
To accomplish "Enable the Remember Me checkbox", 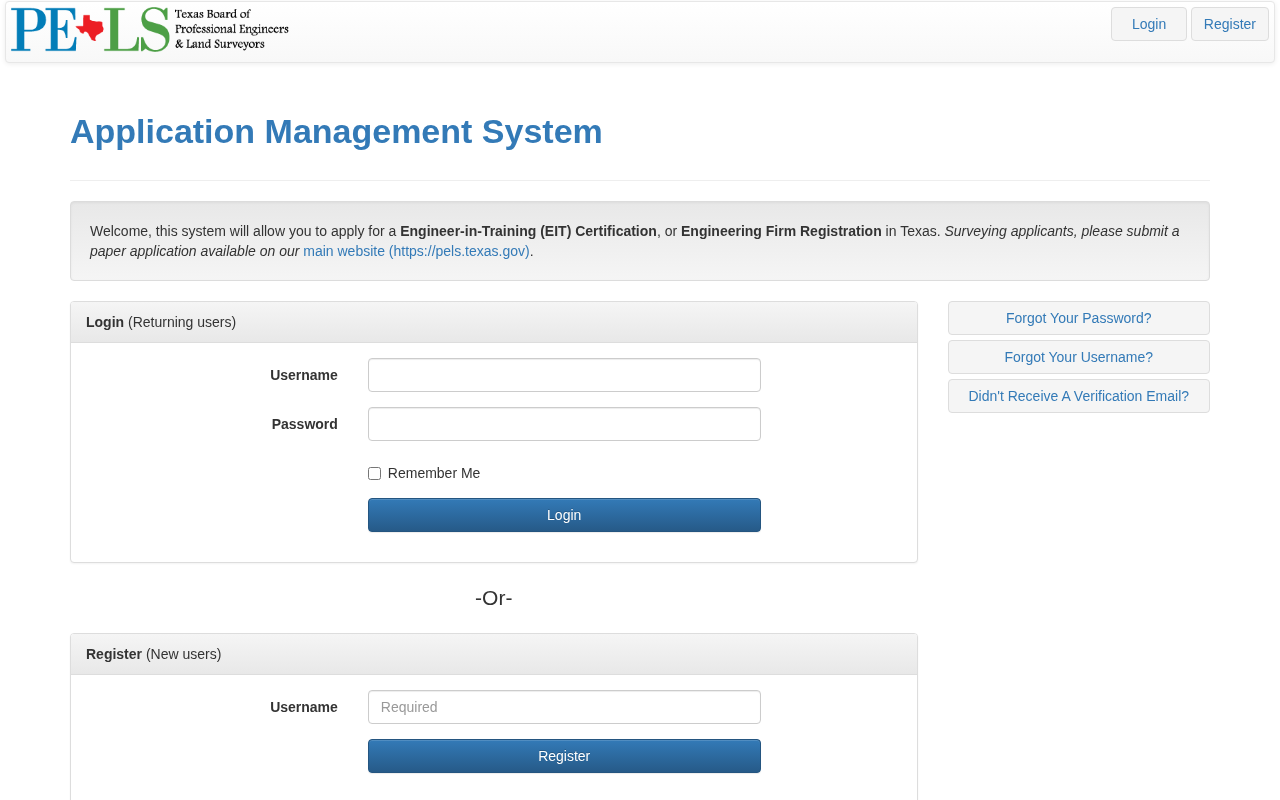I will [x=375, y=474].
